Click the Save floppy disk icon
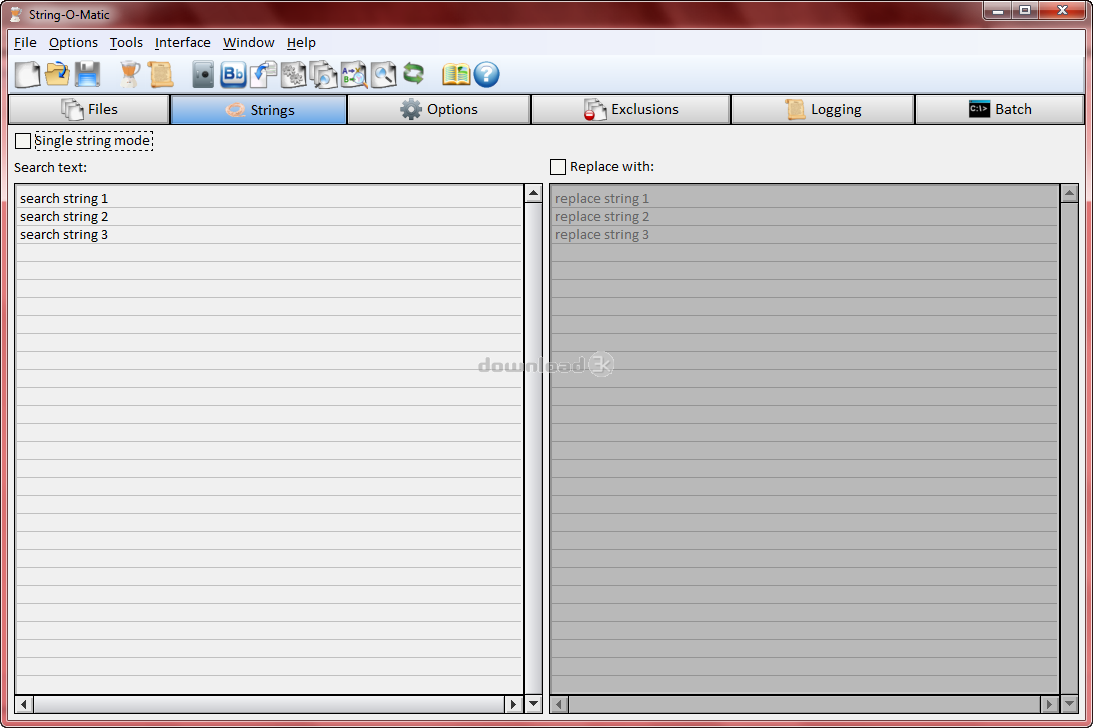Image resolution: width=1093 pixels, height=728 pixels. click(x=88, y=74)
